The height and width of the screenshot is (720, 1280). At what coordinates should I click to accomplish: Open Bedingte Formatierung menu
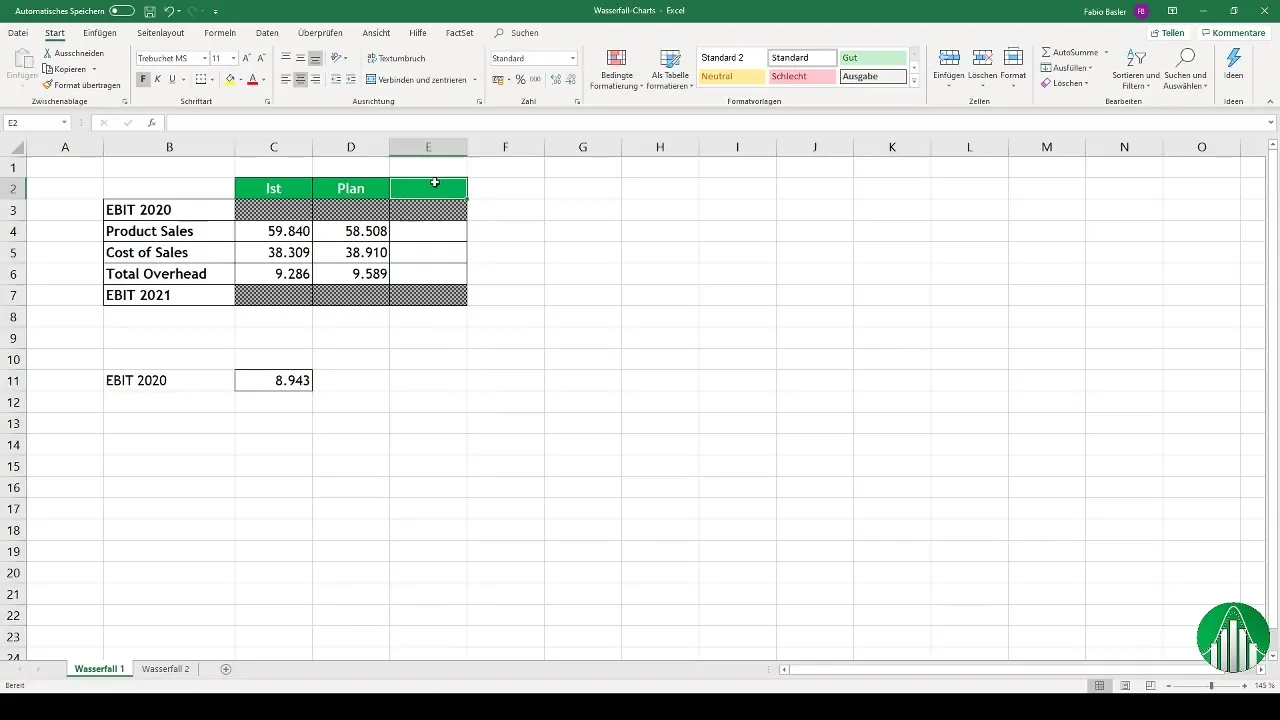point(617,69)
